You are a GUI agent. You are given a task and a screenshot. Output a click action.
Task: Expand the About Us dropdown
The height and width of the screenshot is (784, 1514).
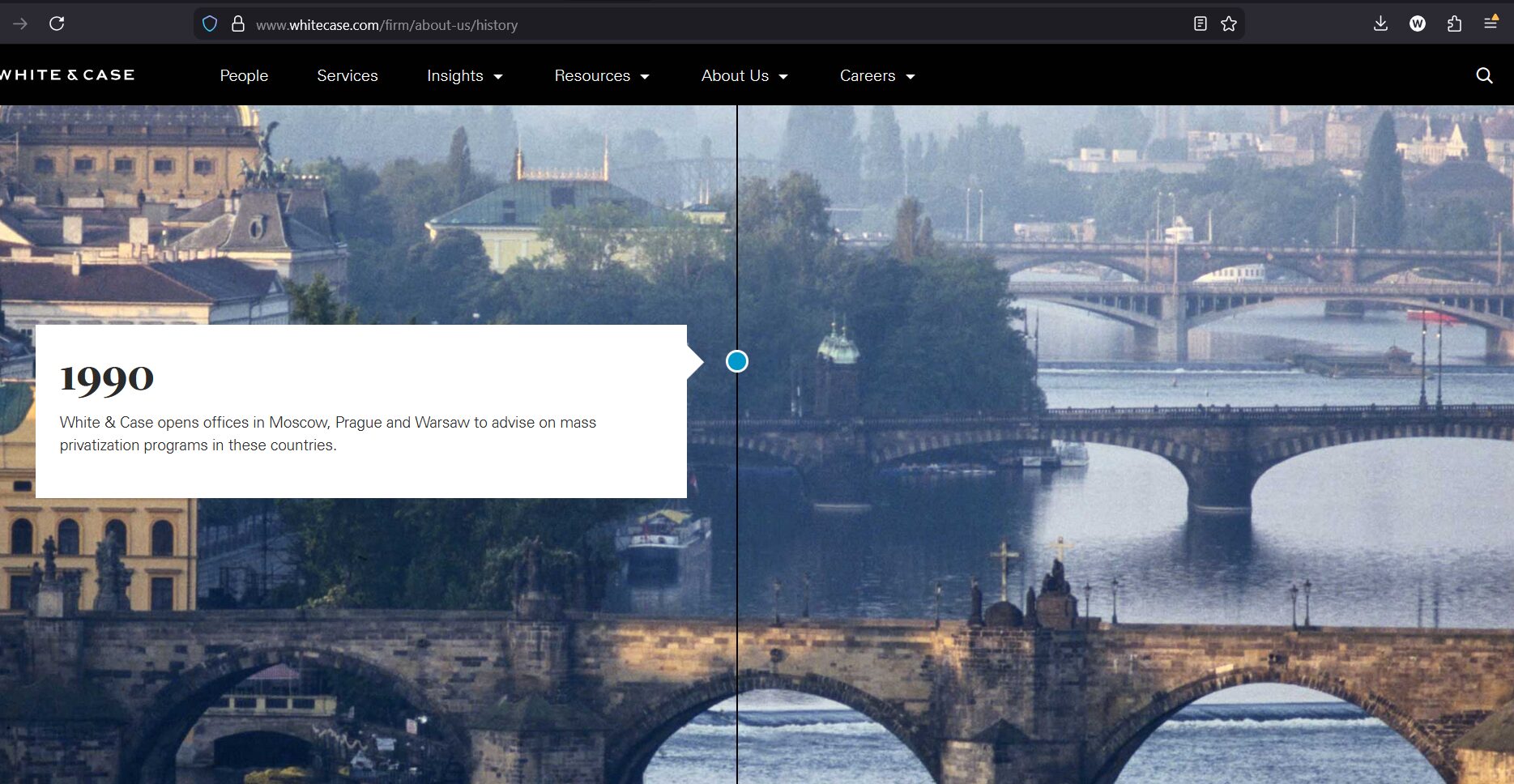pyautogui.click(x=744, y=75)
